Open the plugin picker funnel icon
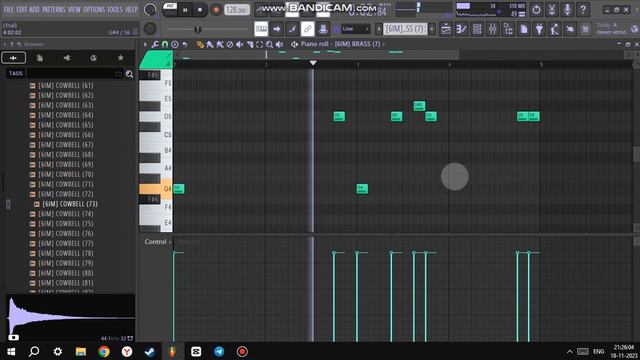The image size is (640, 360). (539, 29)
